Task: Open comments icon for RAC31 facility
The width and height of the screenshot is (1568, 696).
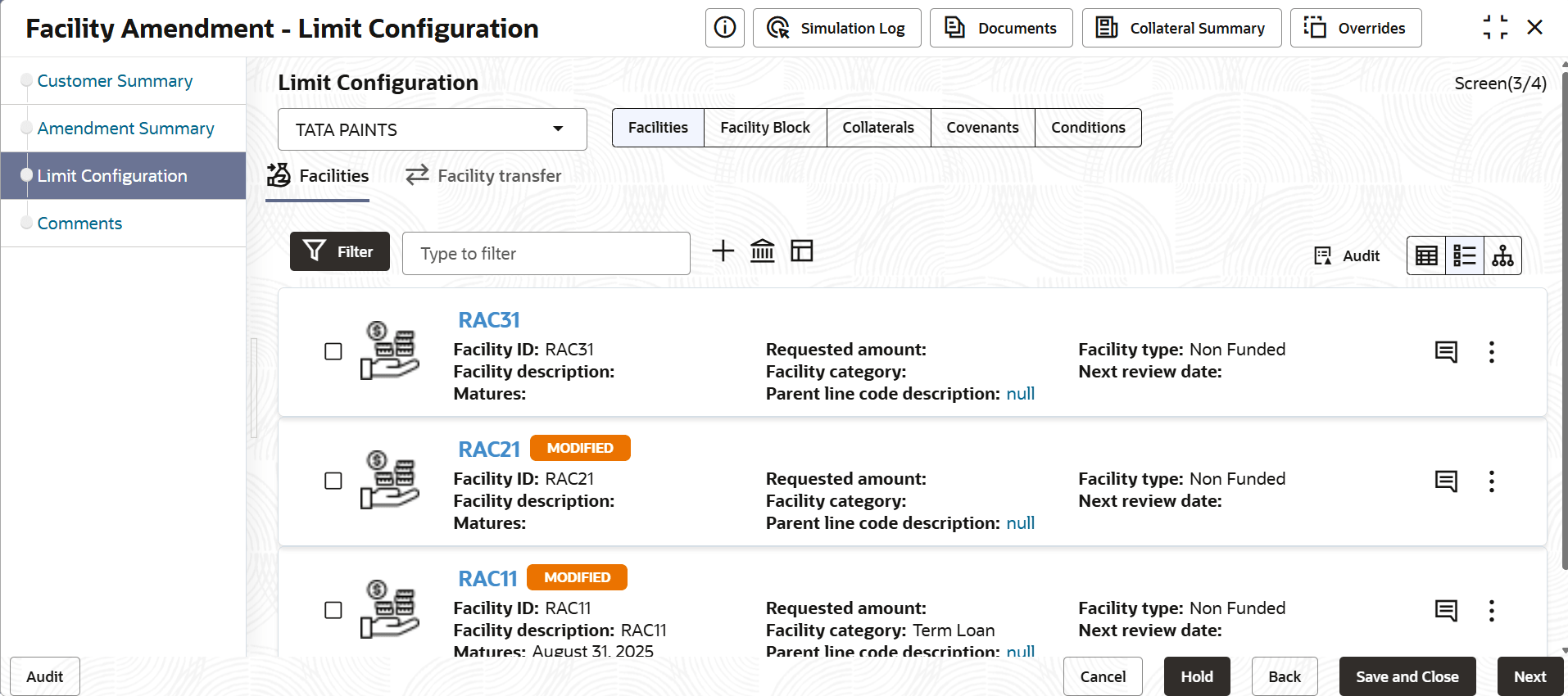Action: 1446,352
